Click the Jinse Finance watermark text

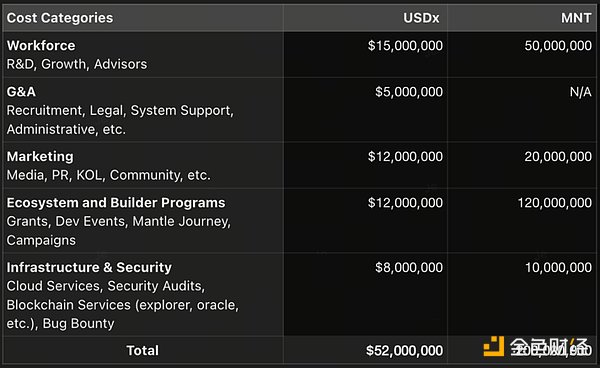pyautogui.click(x=549, y=347)
